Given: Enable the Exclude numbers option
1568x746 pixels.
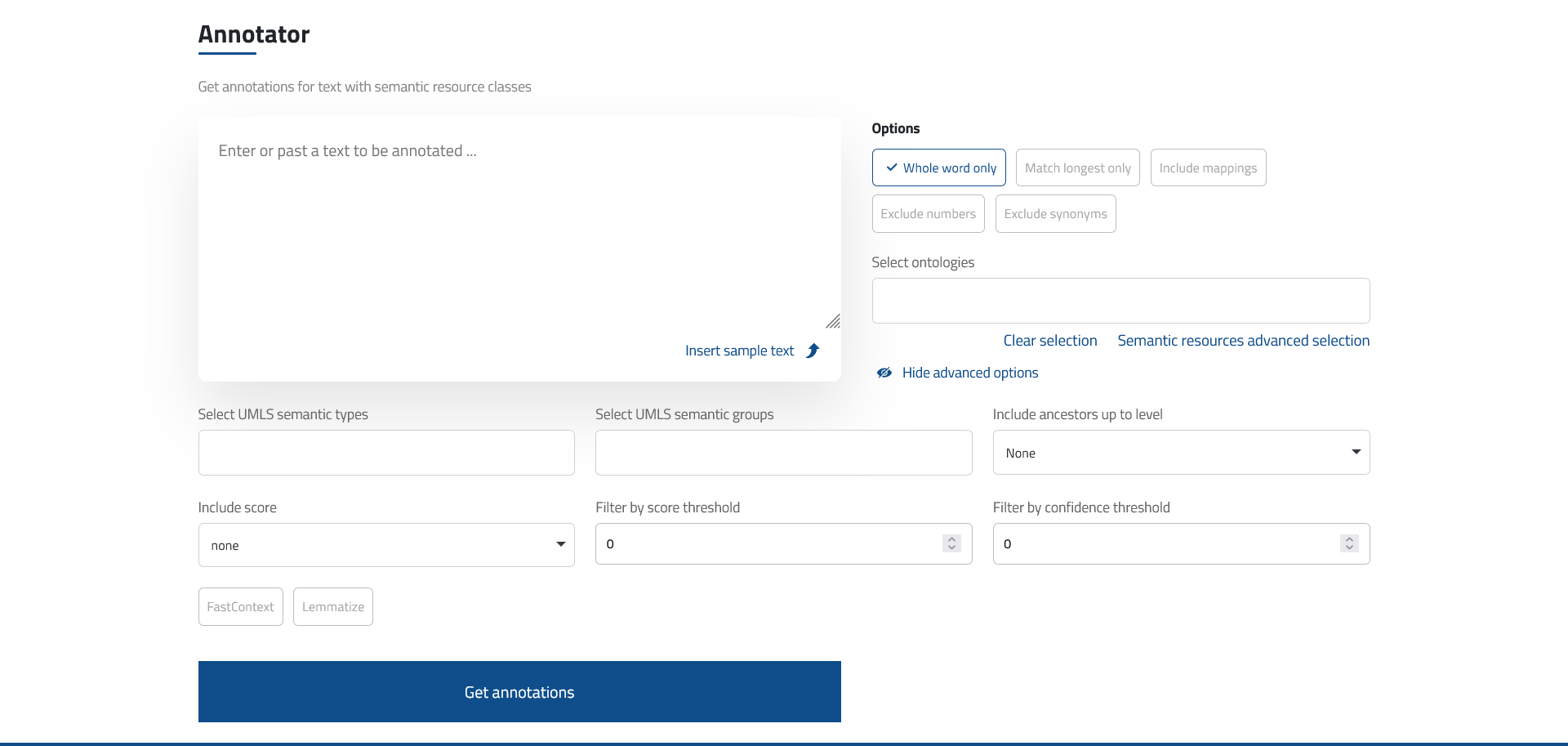Looking at the screenshot, I should point(928,213).
